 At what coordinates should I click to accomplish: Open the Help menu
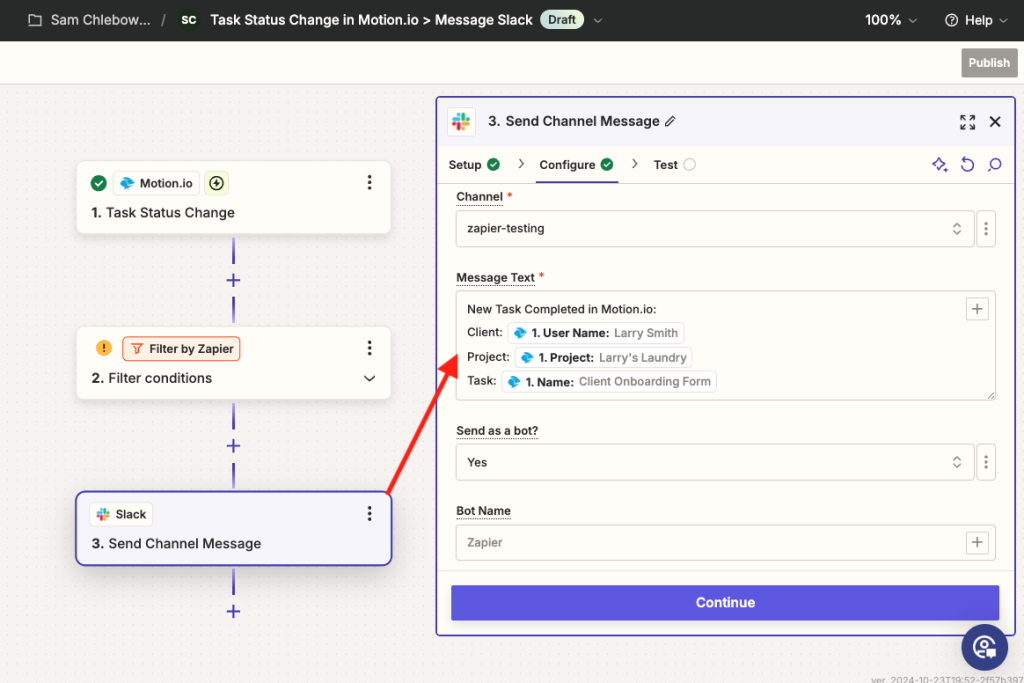[976, 20]
